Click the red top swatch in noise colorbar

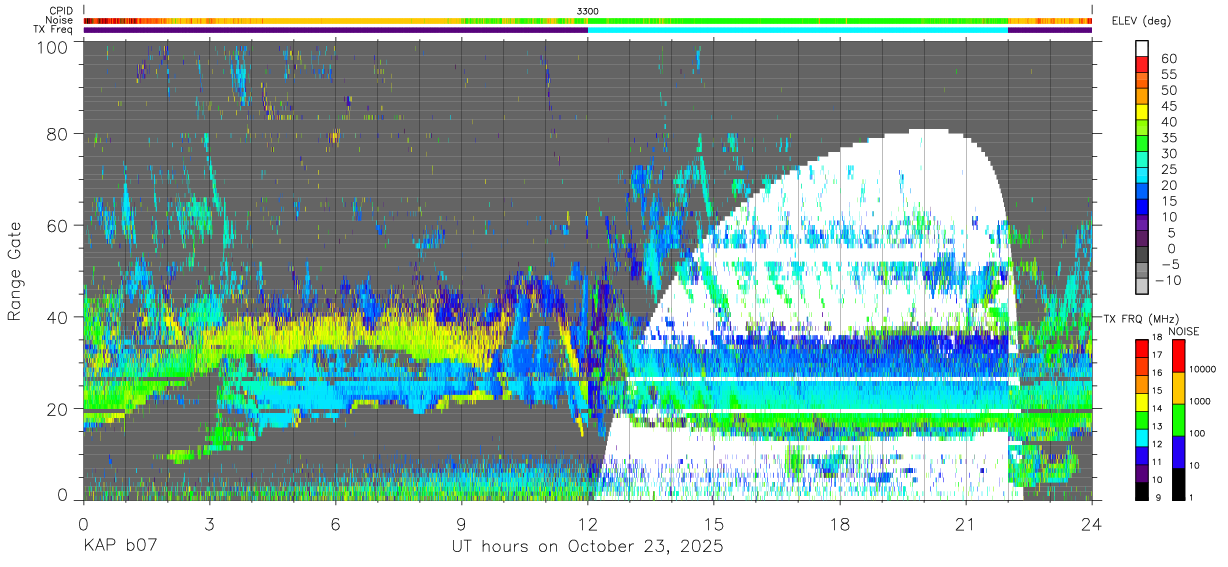[x=1177, y=356]
